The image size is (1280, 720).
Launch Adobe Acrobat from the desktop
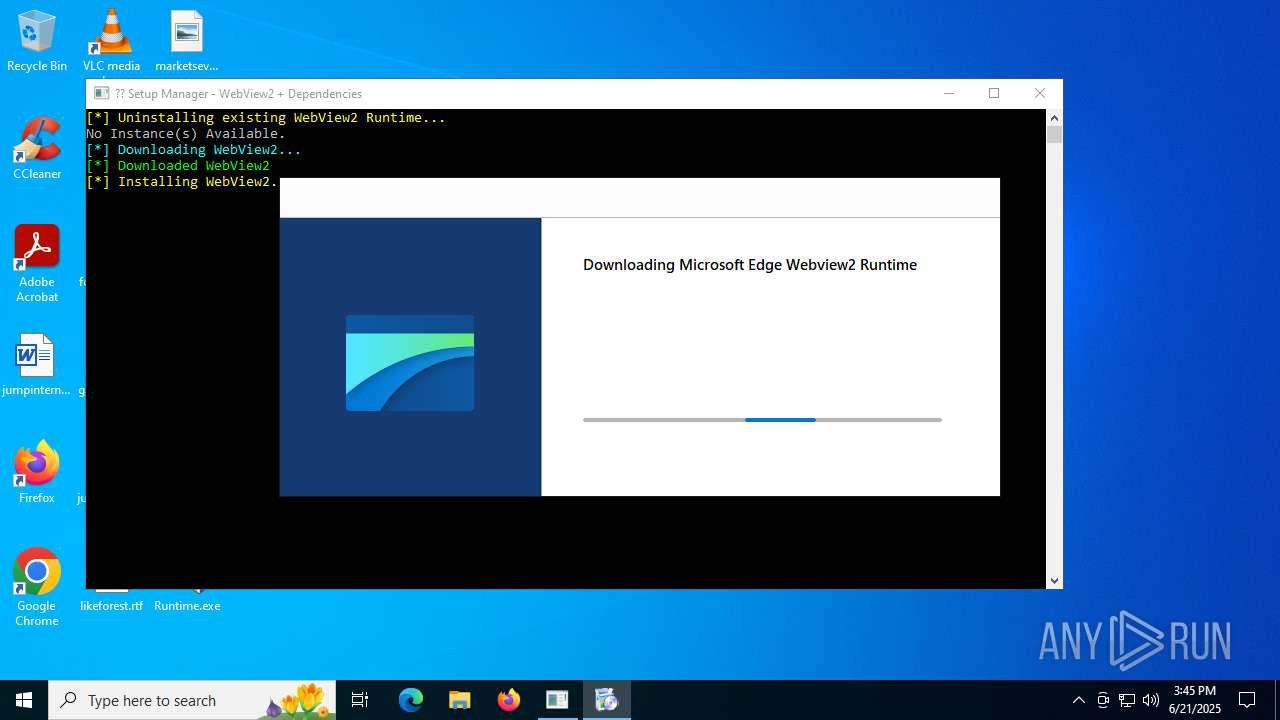tap(37, 264)
